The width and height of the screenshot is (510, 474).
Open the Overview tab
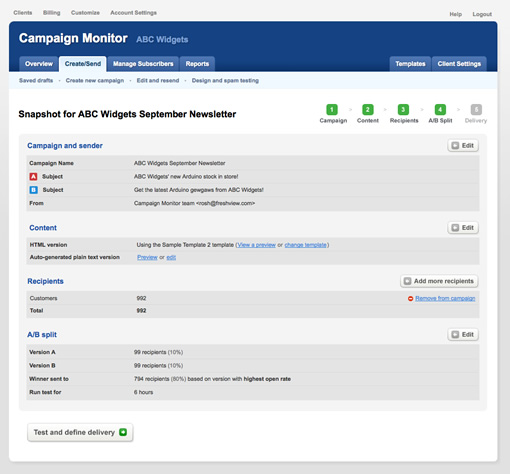tap(39, 64)
